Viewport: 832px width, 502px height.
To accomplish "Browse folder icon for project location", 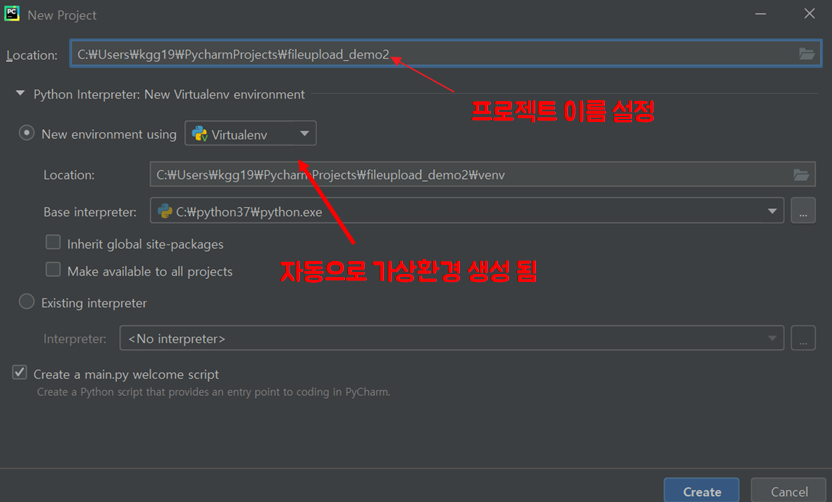I will [x=807, y=54].
